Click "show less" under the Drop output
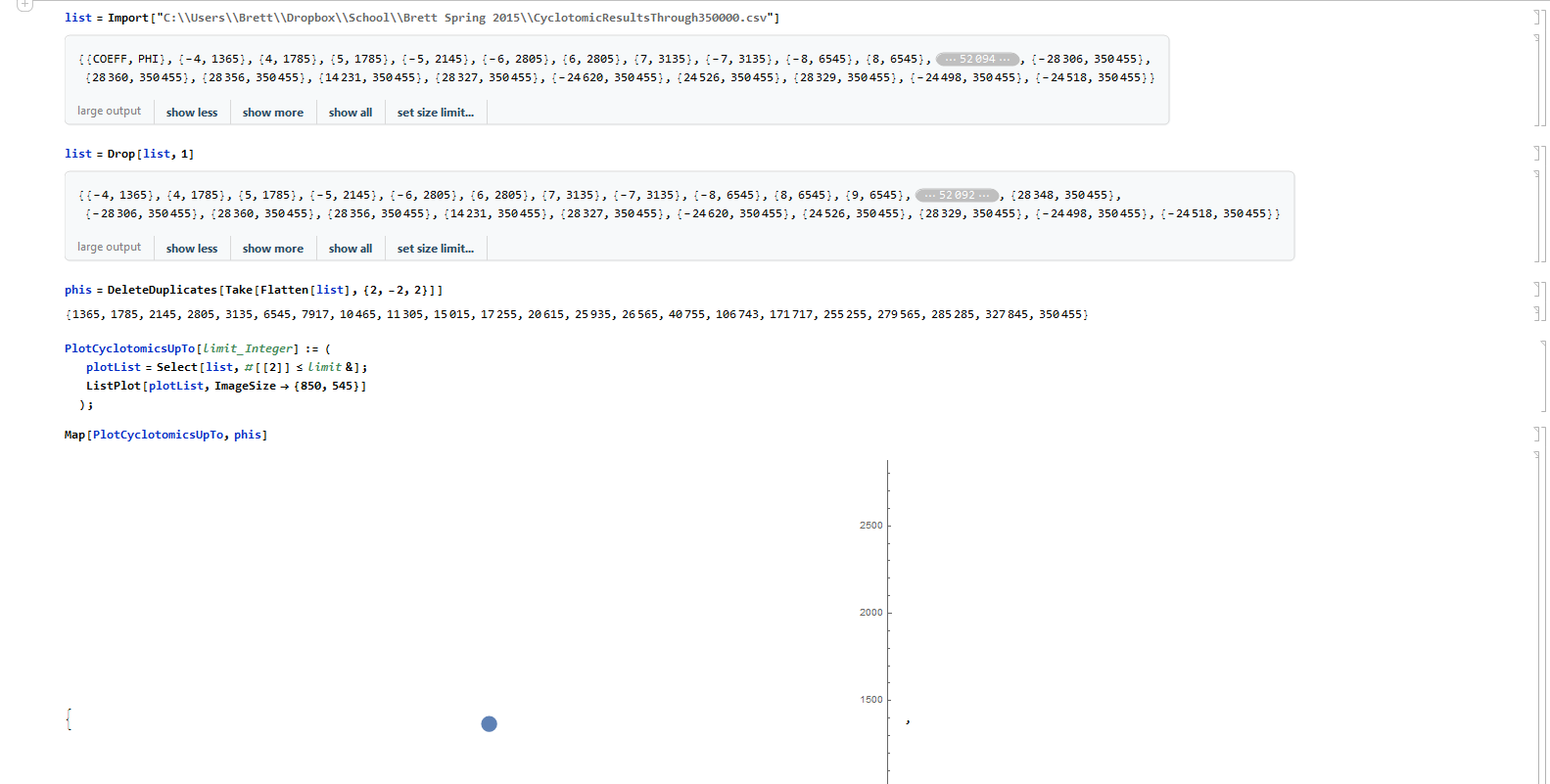Image resolution: width=1550 pixels, height=784 pixels. 192,249
